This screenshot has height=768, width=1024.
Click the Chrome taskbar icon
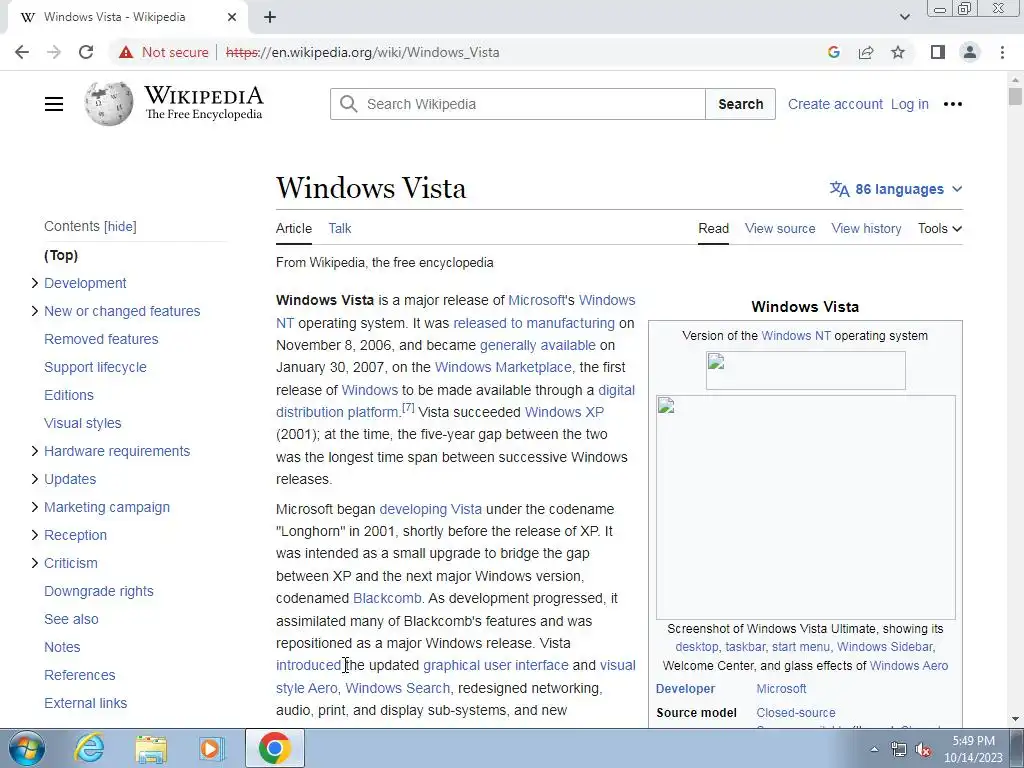click(274, 748)
